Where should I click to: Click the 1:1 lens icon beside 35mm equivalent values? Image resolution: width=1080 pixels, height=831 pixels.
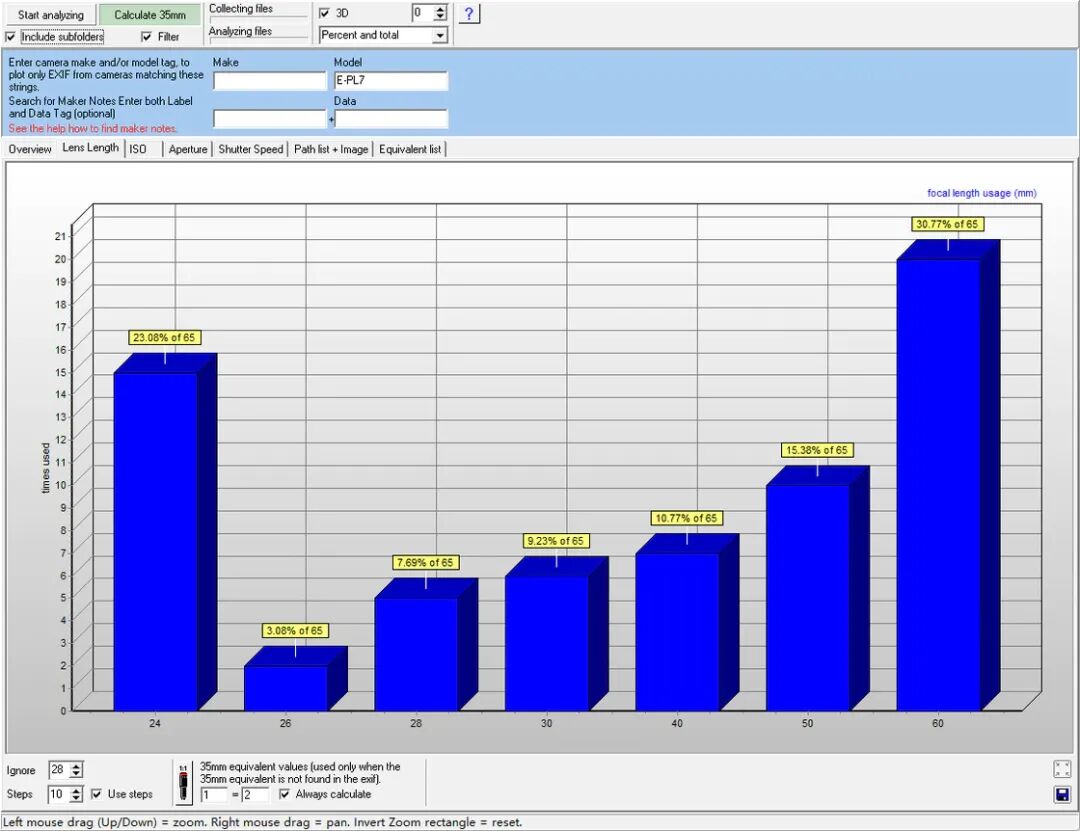click(x=183, y=782)
